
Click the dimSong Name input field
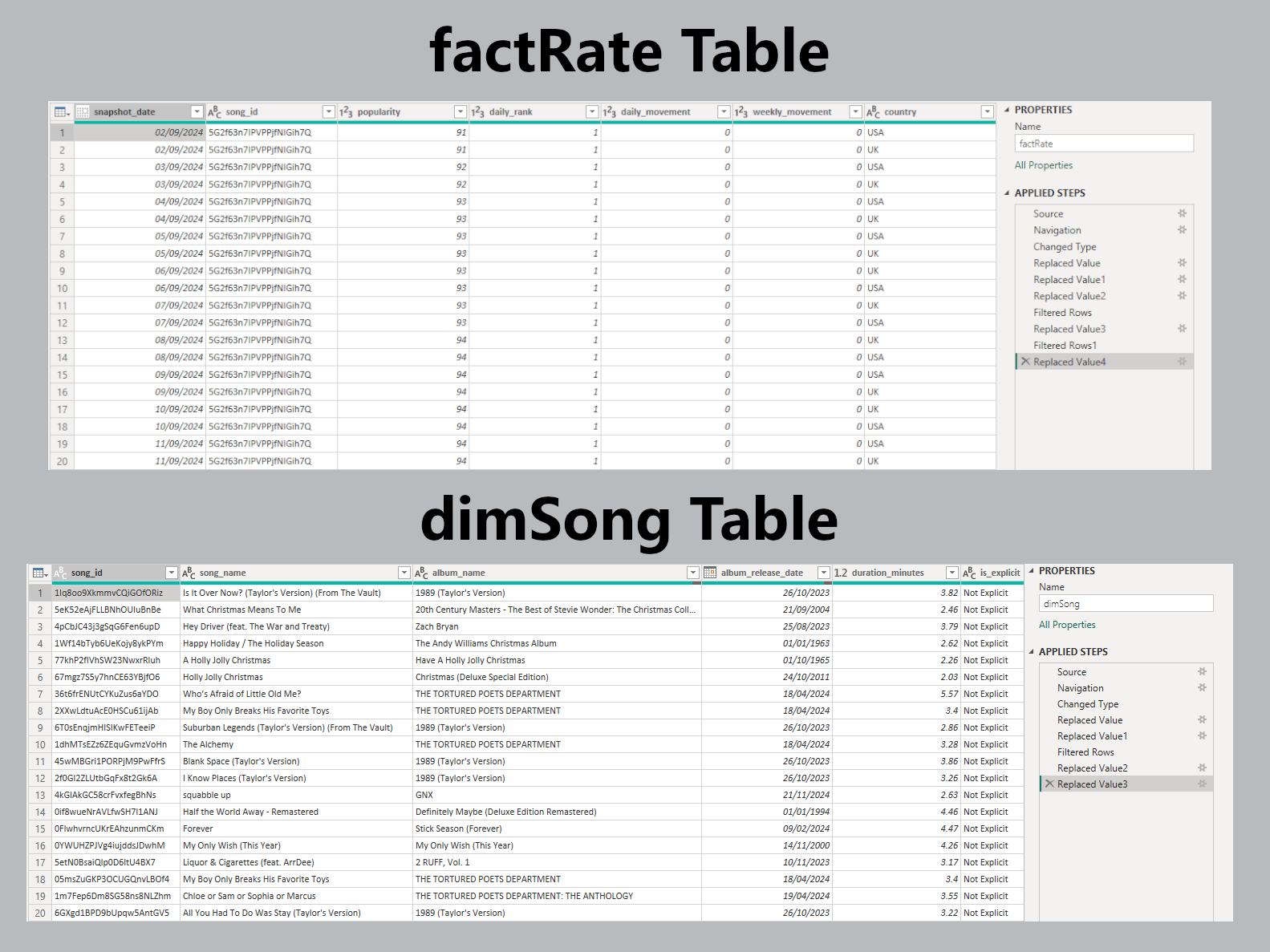click(1126, 604)
